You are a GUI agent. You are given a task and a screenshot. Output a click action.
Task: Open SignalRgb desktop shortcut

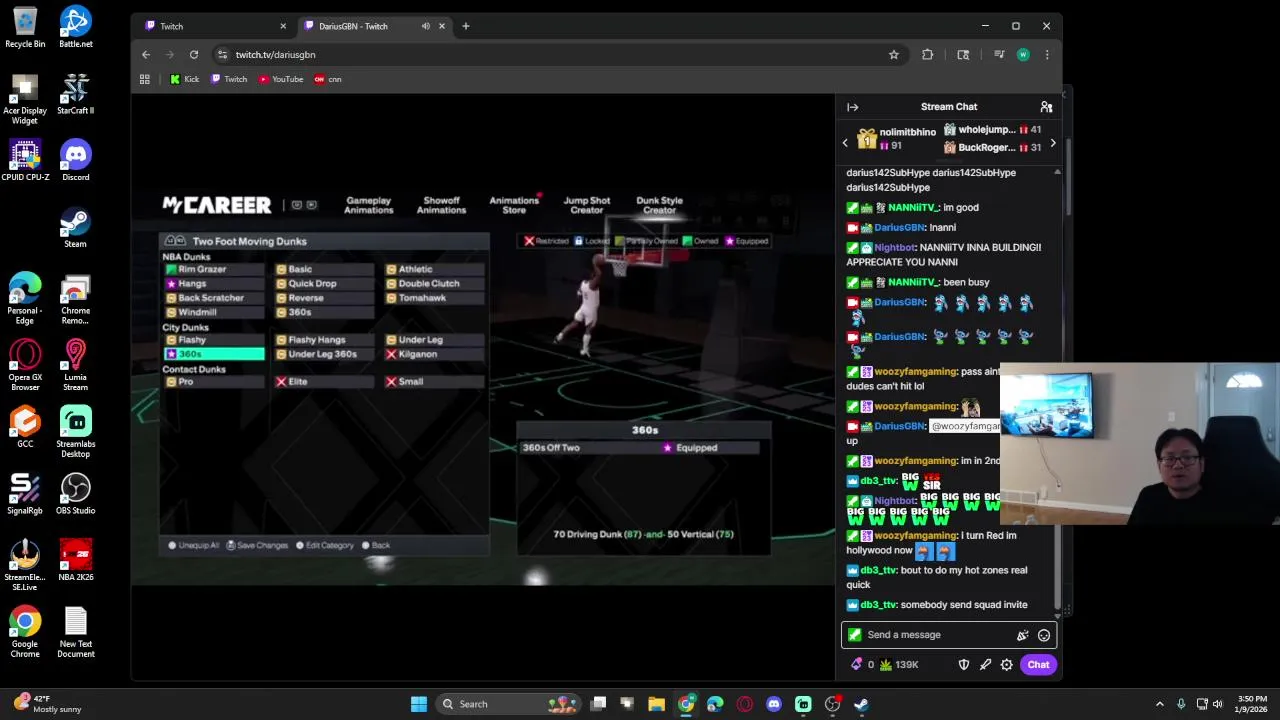(x=25, y=494)
